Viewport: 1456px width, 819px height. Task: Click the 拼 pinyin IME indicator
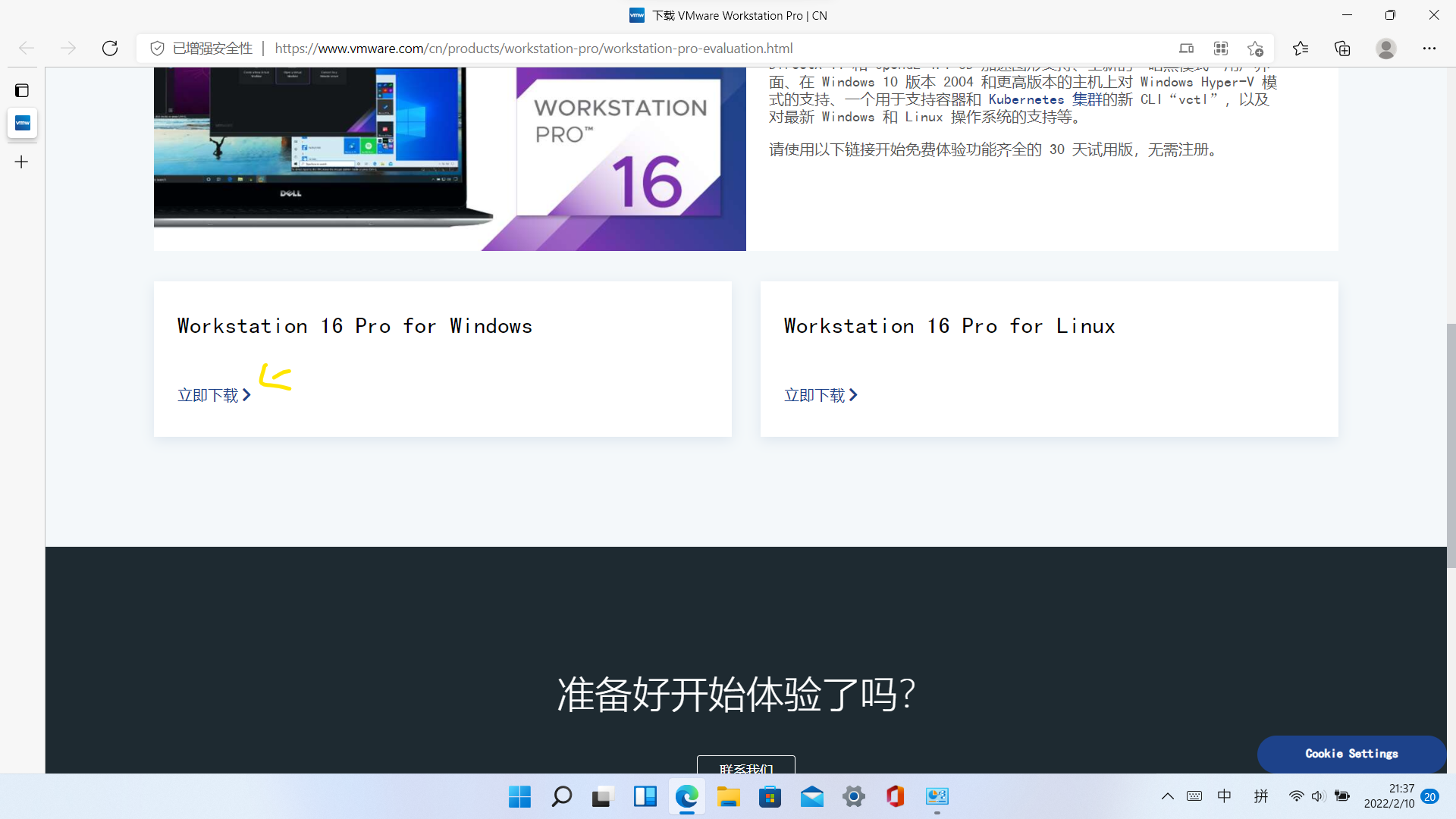[1261, 796]
